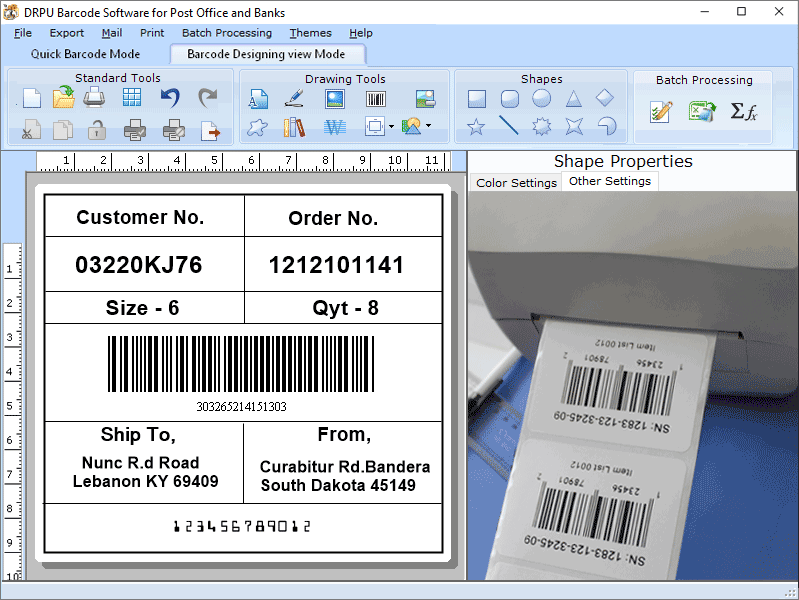Export the label using page arrow icon

pos(210,131)
